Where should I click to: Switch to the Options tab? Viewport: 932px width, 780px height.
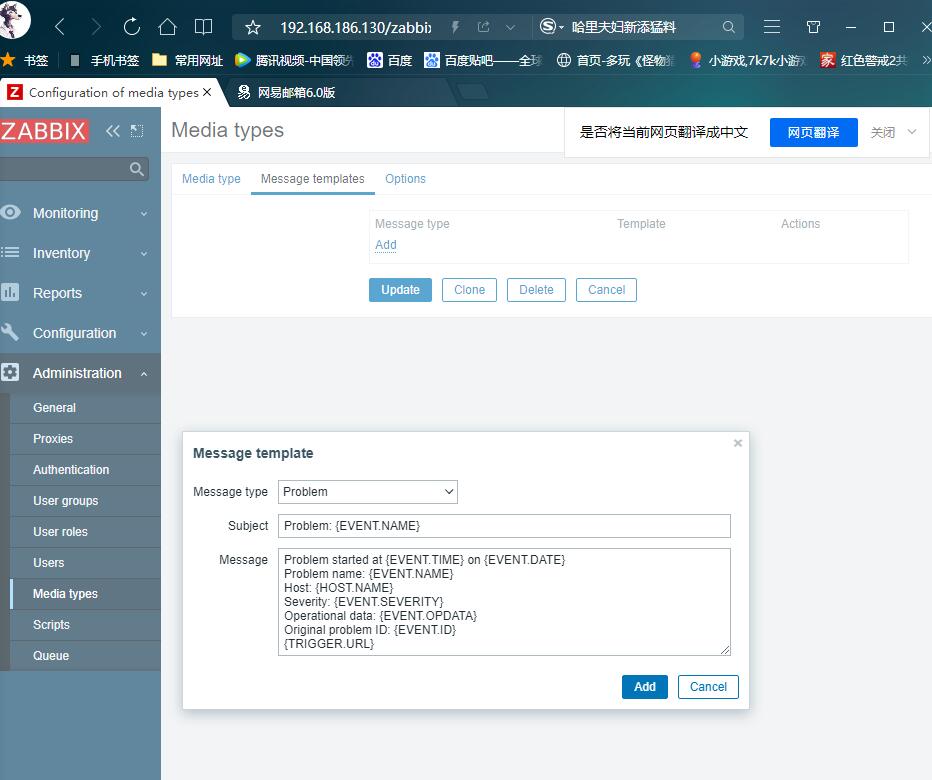click(x=405, y=178)
